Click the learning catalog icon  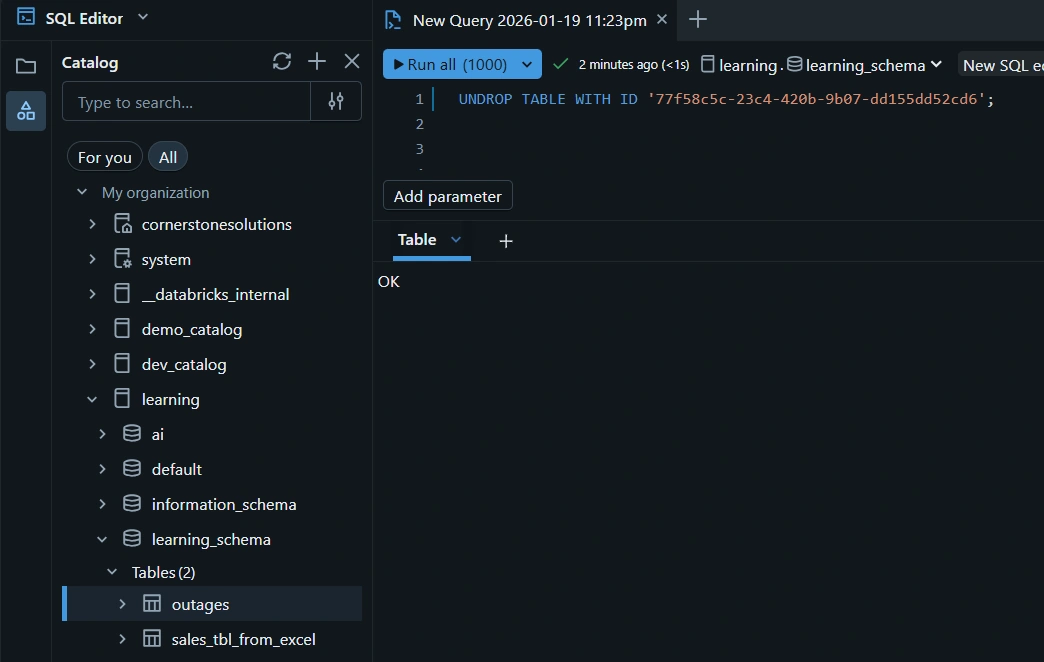(122, 399)
